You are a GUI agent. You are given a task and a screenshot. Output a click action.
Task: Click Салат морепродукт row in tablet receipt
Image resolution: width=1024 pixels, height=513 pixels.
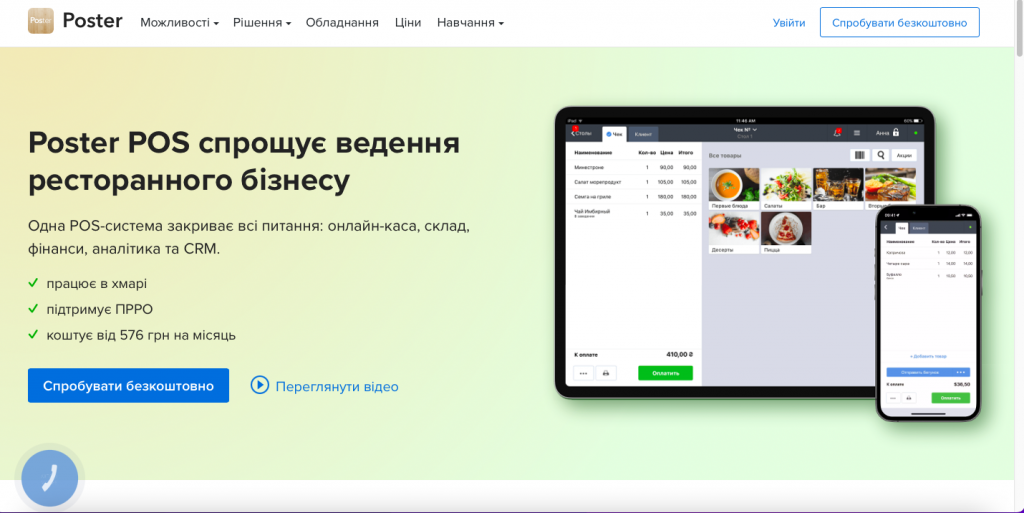tap(634, 182)
